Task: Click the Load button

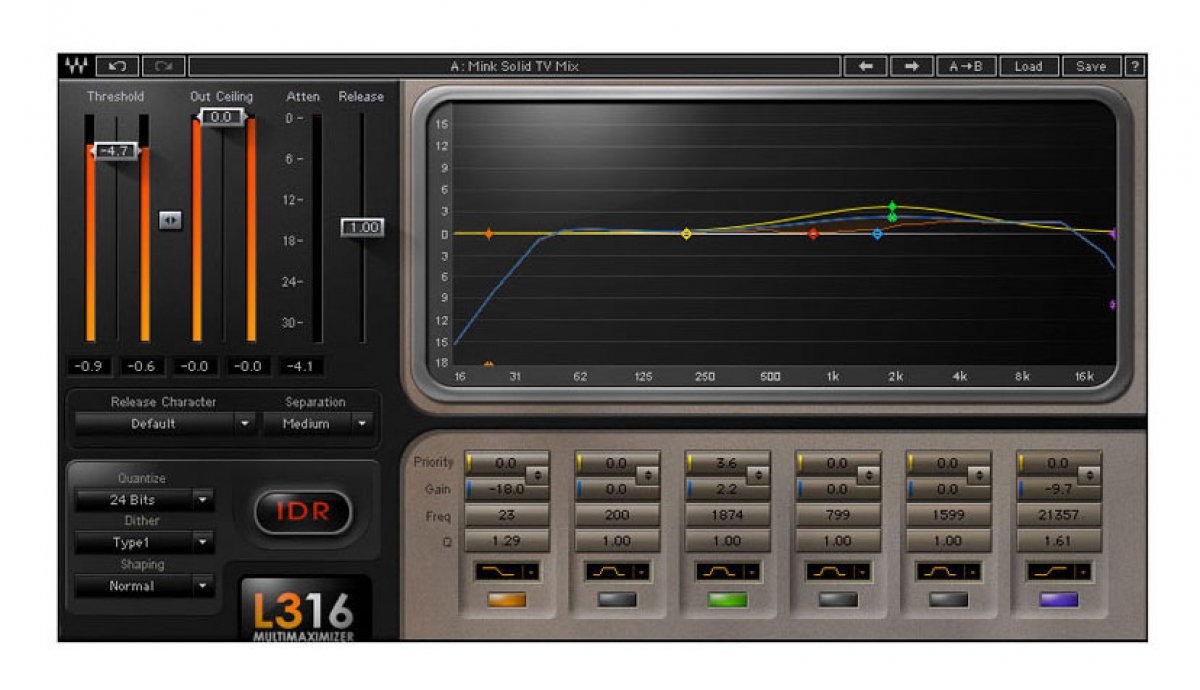Action: tap(1028, 66)
